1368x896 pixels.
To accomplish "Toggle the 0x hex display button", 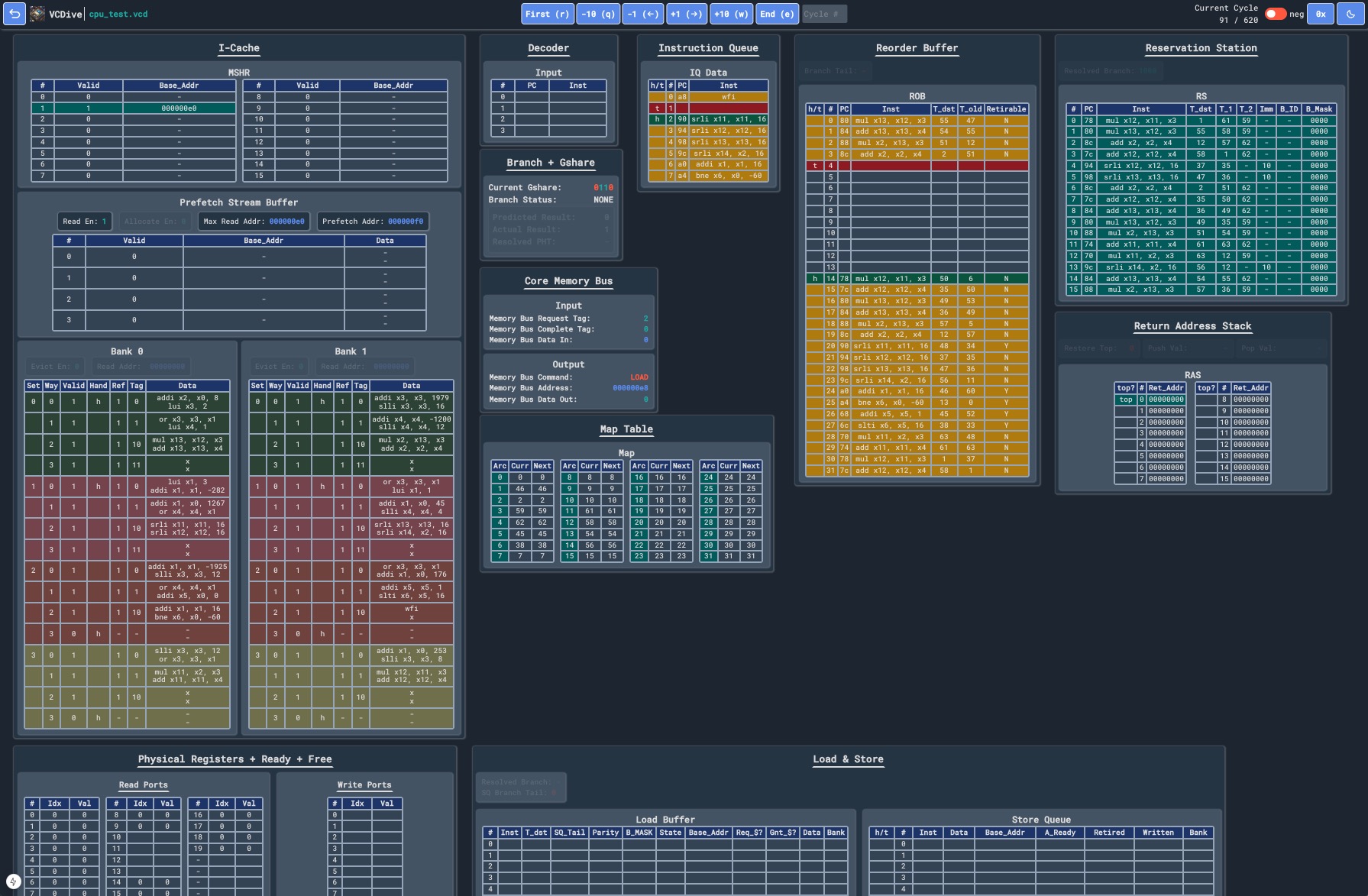I will point(1321,14).
